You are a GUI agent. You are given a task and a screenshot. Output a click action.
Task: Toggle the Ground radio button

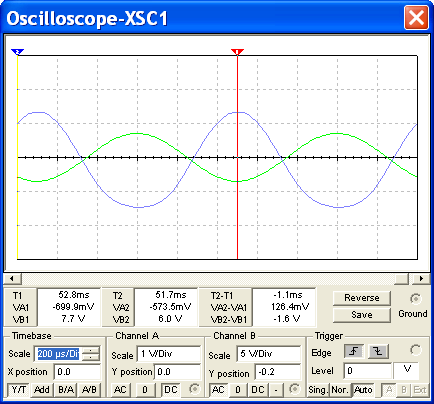pyautogui.click(x=415, y=299)
